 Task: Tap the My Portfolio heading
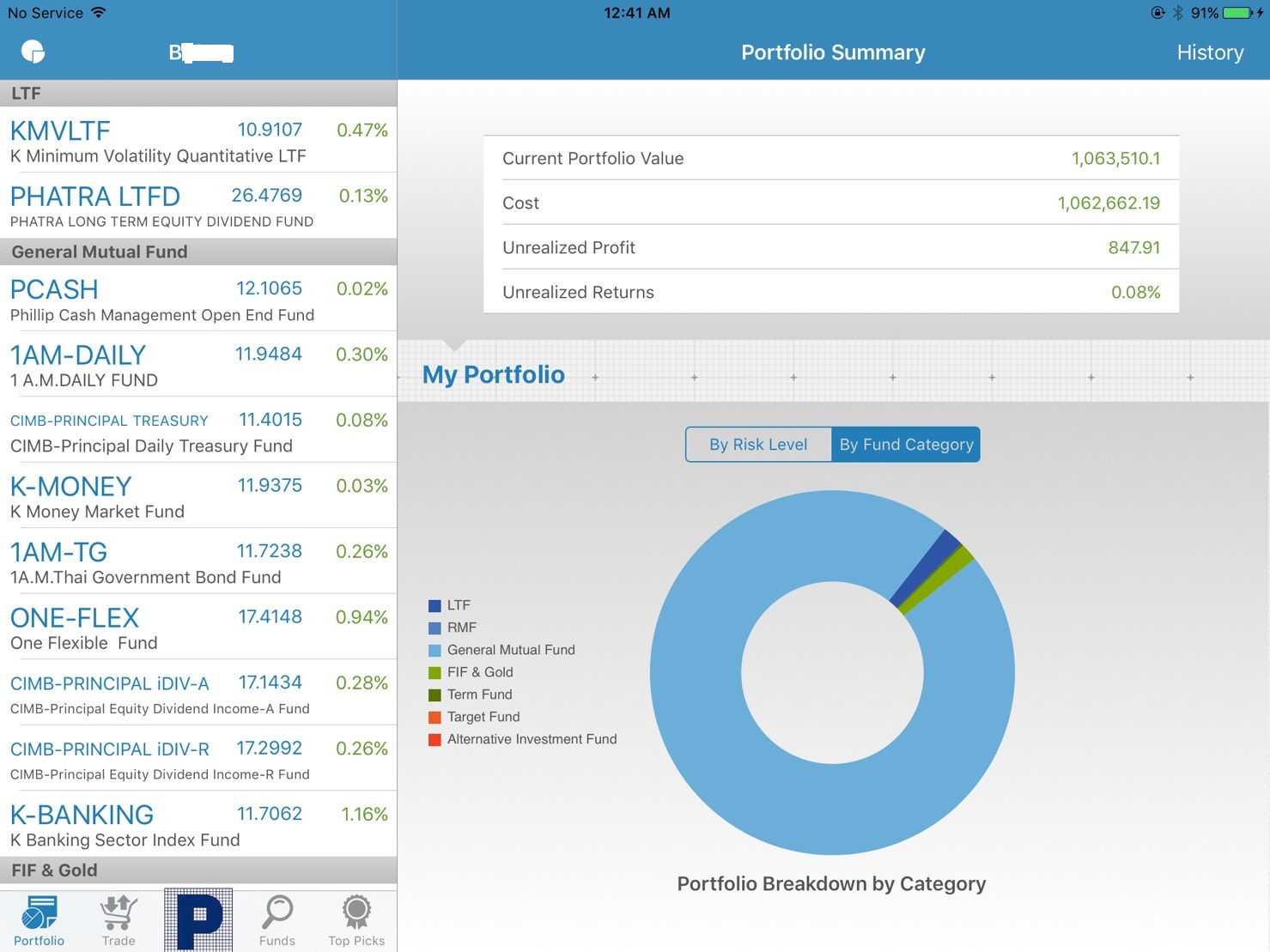[x=494, y=375]
